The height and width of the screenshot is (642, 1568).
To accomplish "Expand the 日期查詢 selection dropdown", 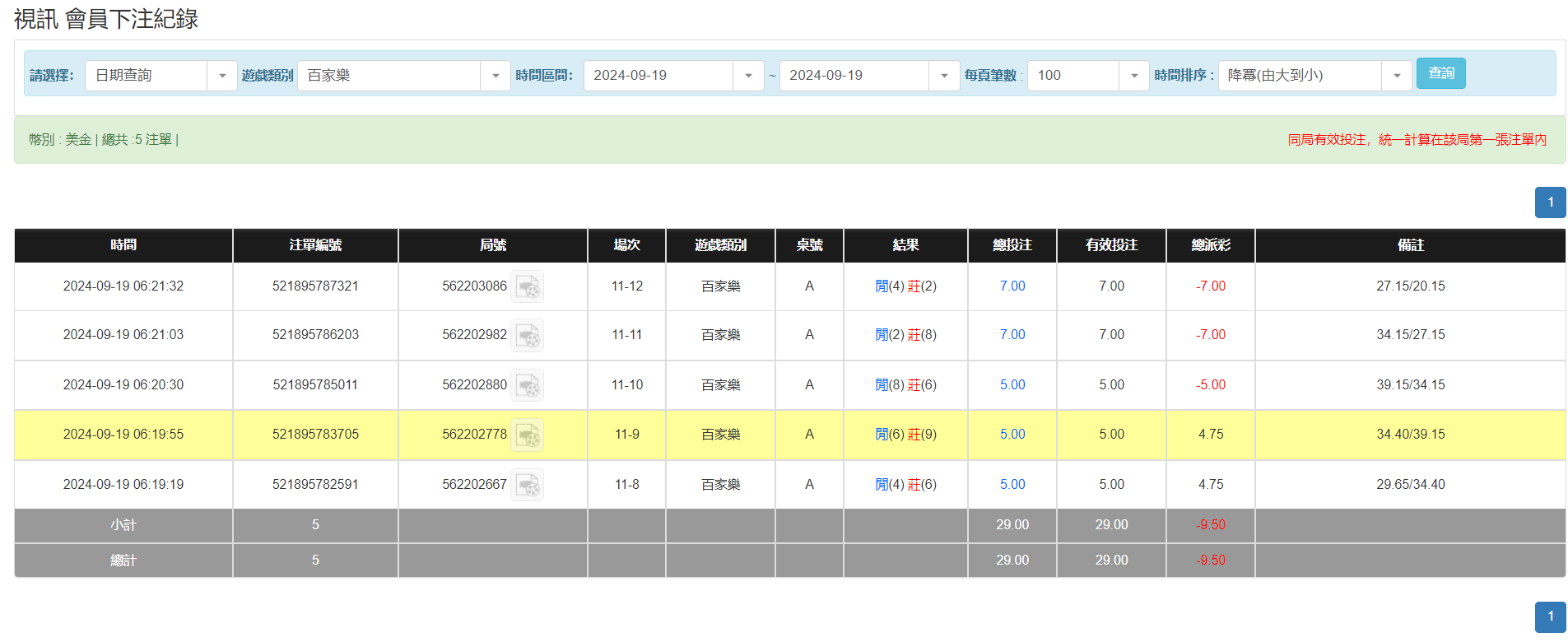I will click(221, 76).
